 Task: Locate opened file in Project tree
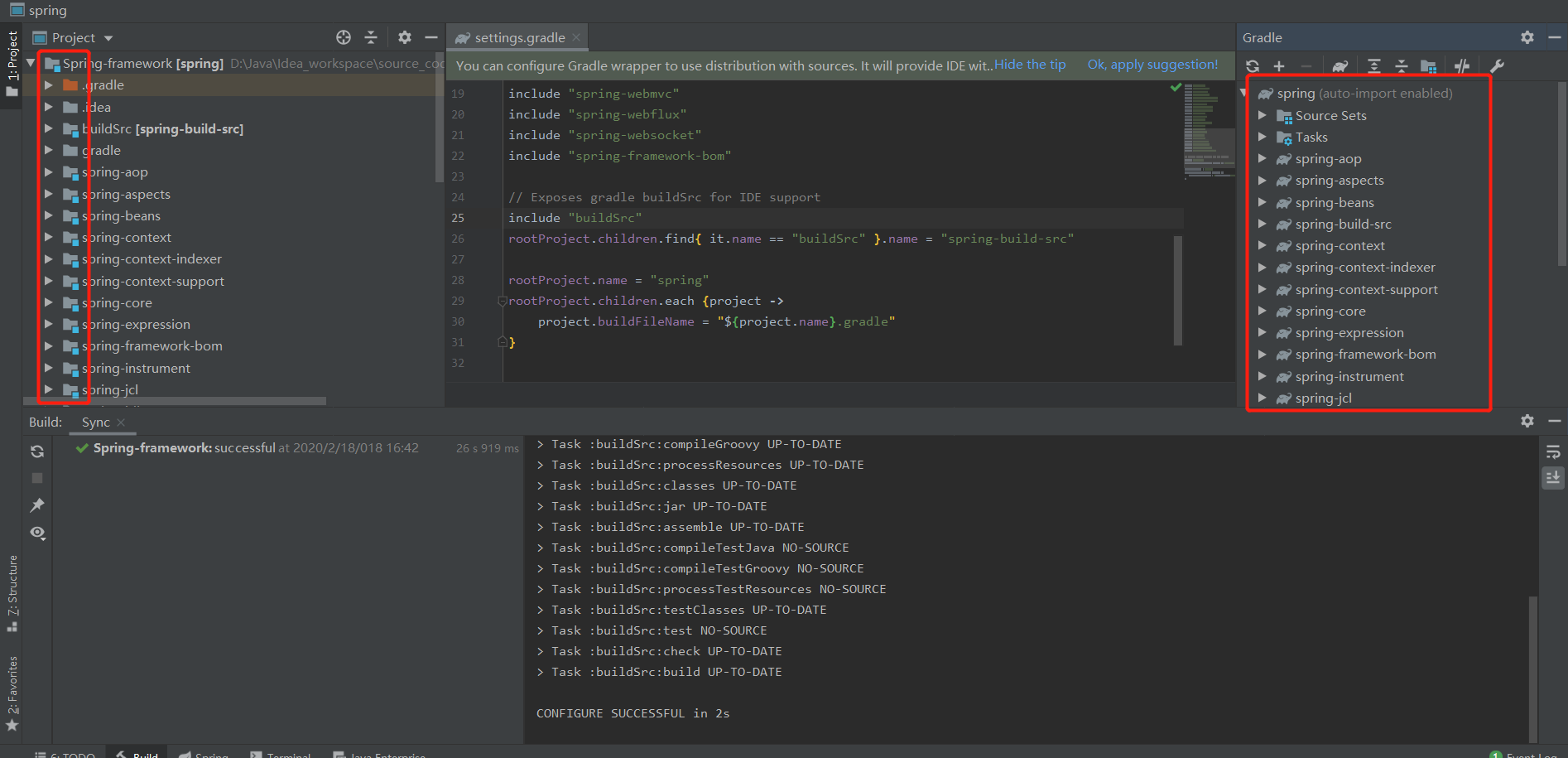pyautogui.click(x=344, y=37)
